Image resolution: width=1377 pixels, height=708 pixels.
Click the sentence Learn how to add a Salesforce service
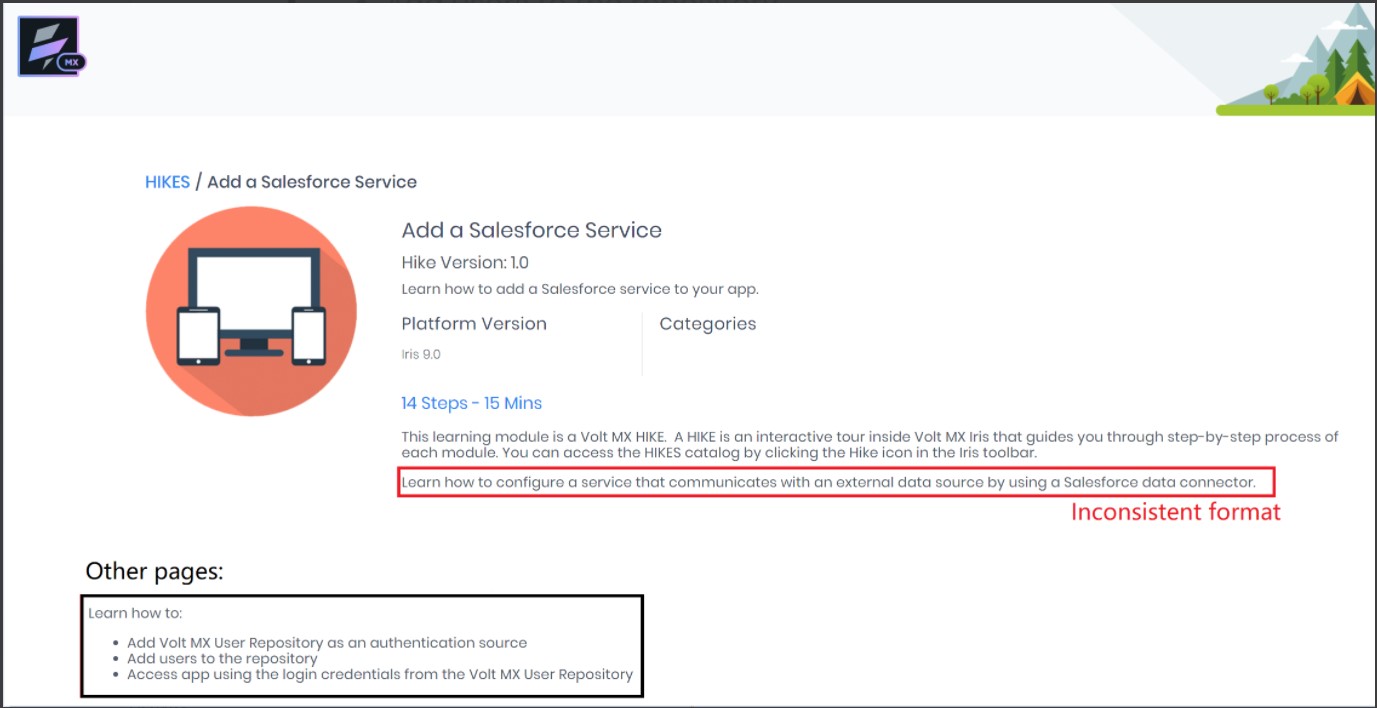pos(580,289)
